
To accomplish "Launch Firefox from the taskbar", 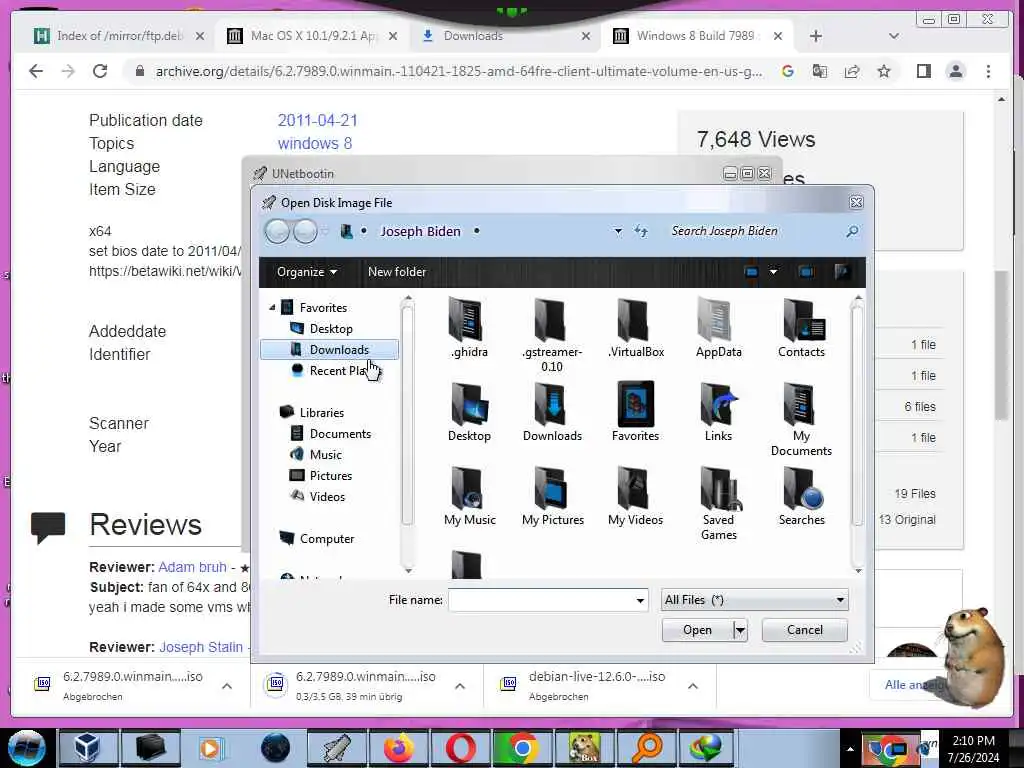I will (x=398, y=748).
